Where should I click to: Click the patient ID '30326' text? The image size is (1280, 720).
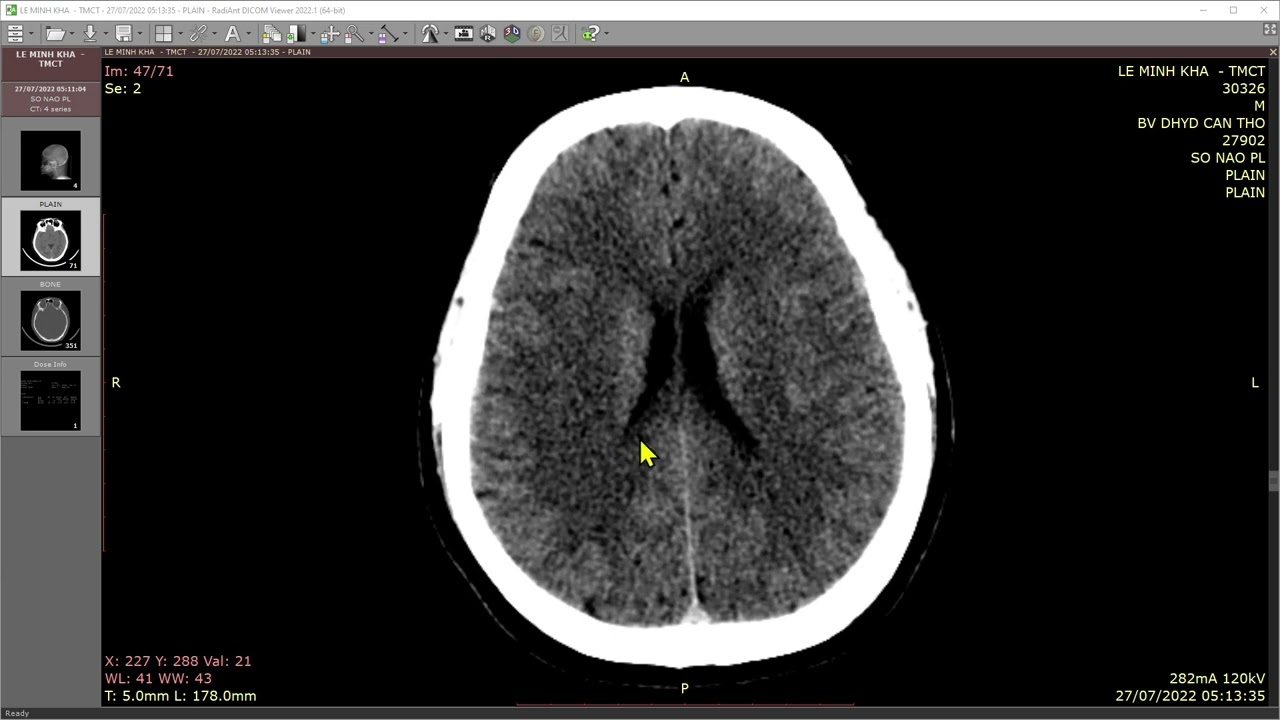[x=1243, y=88]
